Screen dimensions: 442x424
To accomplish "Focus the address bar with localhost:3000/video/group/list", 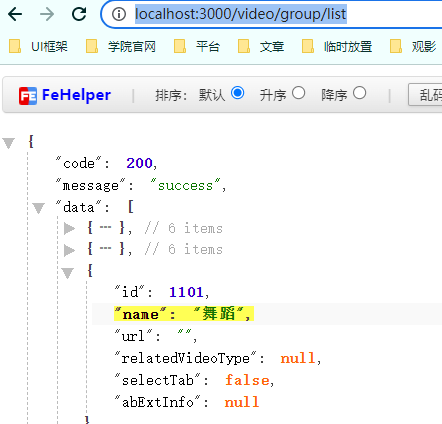I will 241,14.
